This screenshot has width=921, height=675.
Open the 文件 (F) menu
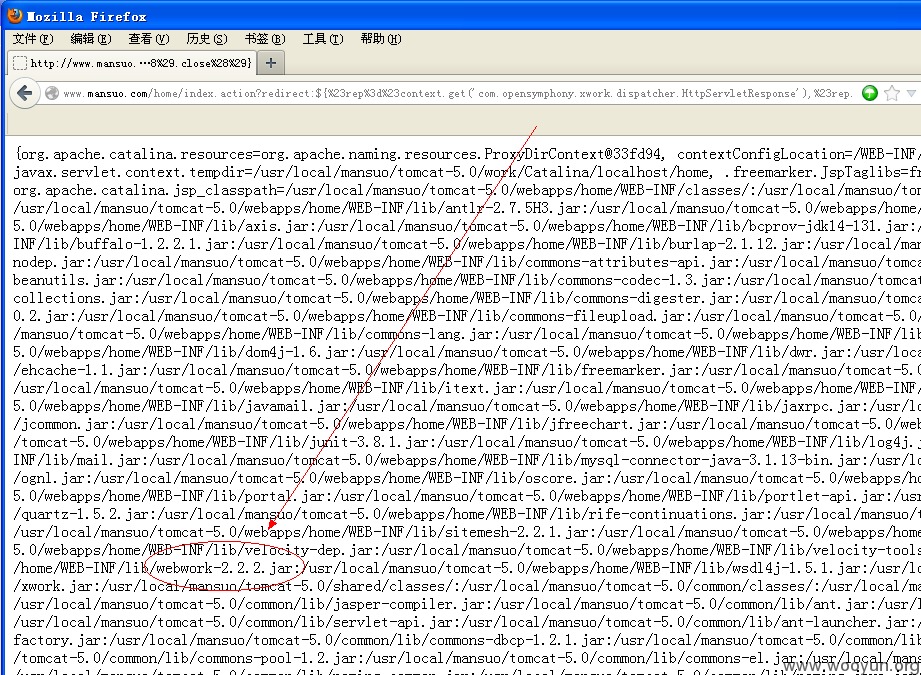[33, 39]
